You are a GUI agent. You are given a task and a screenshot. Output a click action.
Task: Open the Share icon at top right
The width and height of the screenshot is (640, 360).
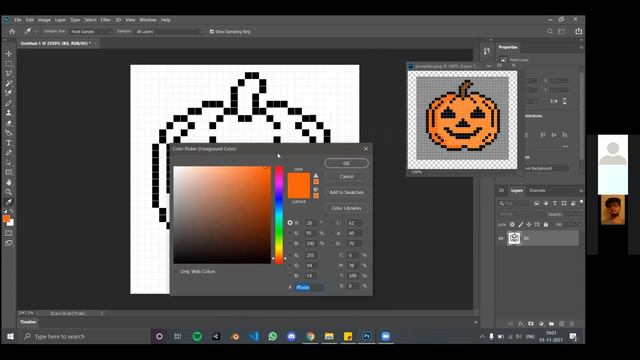(578, 31)
